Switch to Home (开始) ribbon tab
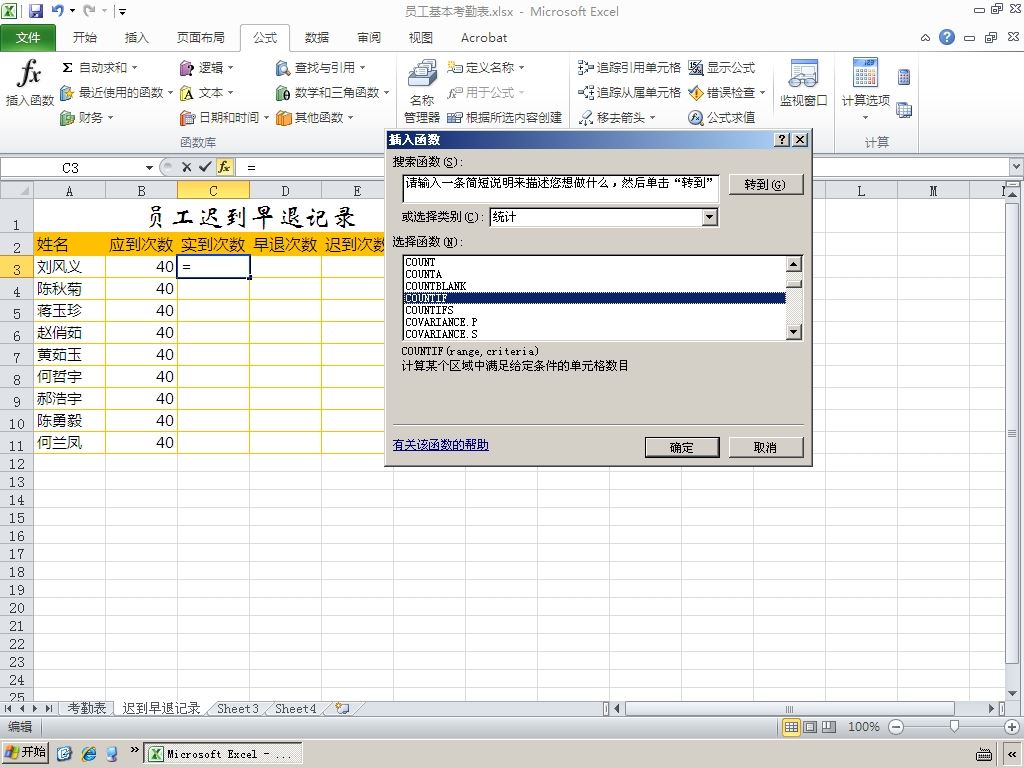1024x768 pixels. 85,38
